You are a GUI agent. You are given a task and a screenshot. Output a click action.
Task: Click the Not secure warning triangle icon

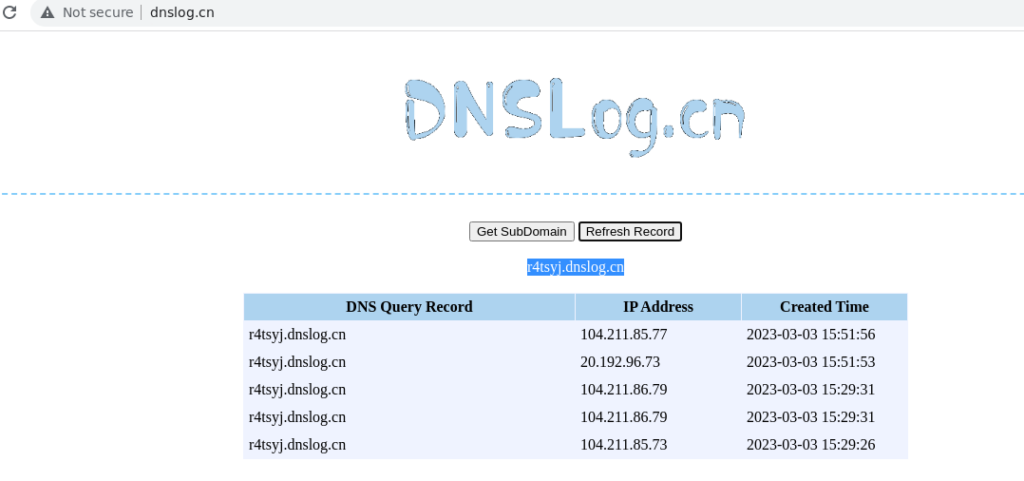pyautogui.click(x=47, y=13)
